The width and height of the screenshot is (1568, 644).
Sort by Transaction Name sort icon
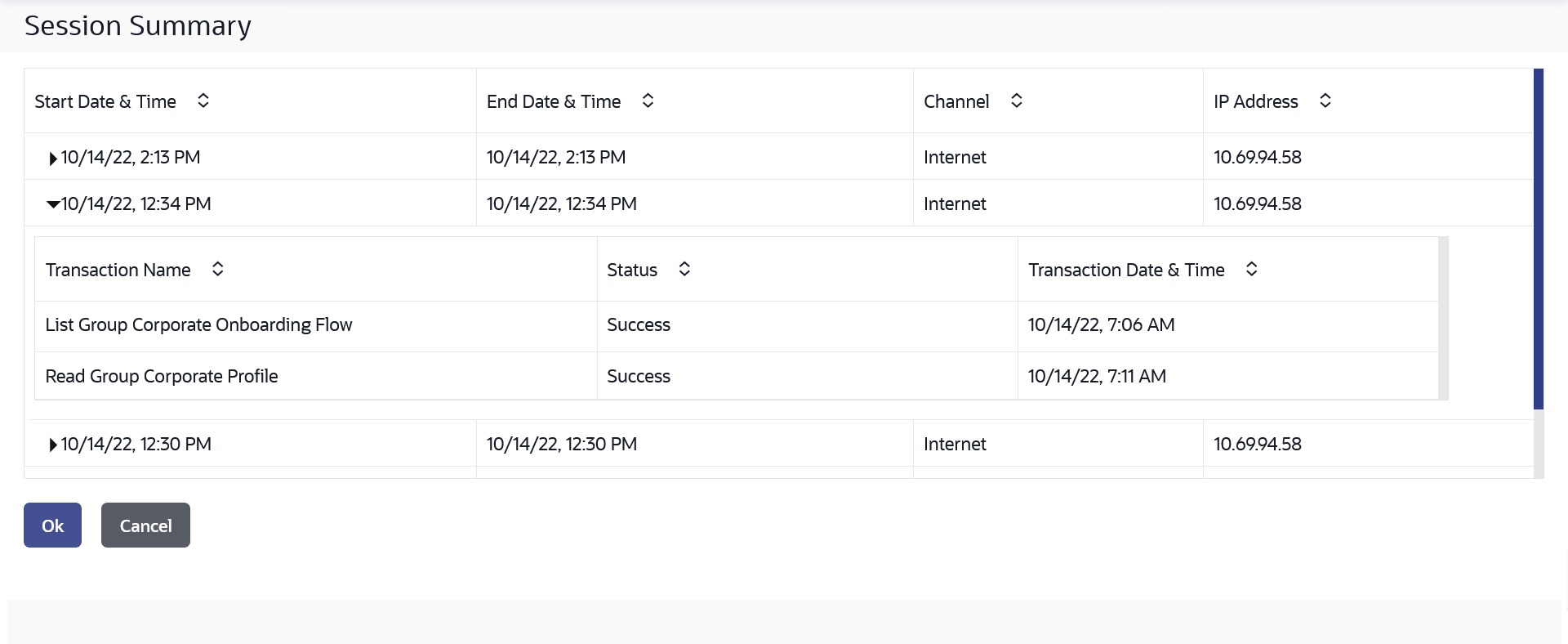coord(218,269)
